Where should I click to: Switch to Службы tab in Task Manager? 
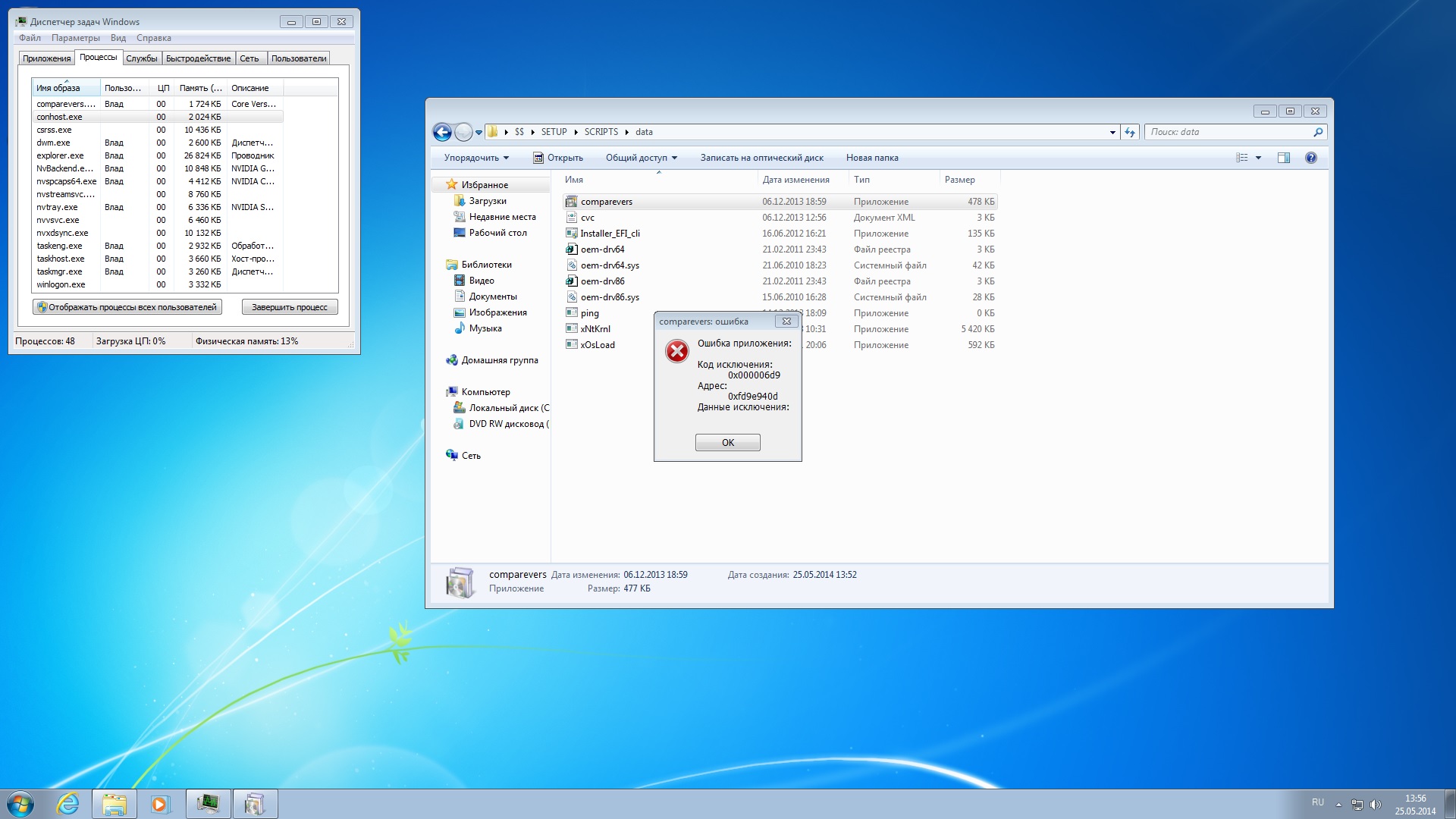pos(142,58)
